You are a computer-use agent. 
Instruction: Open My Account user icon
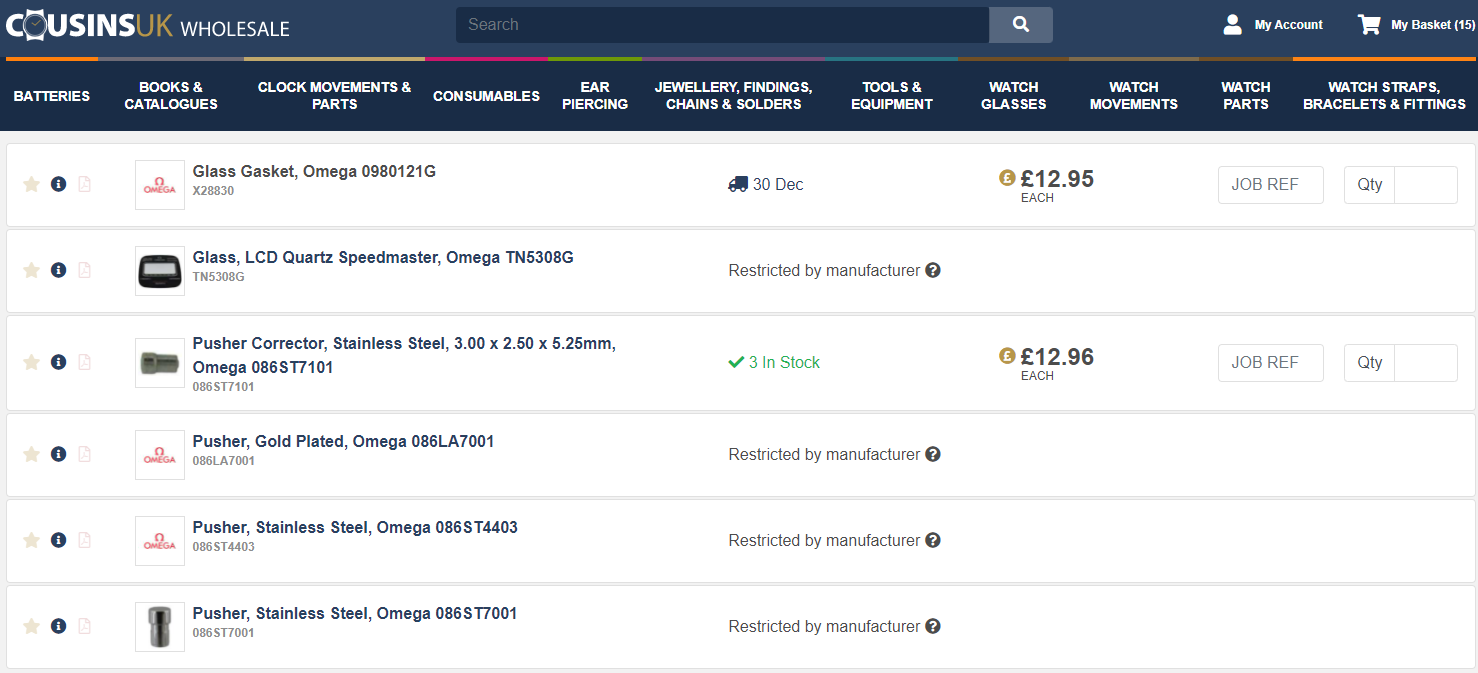coord(1232,25)
